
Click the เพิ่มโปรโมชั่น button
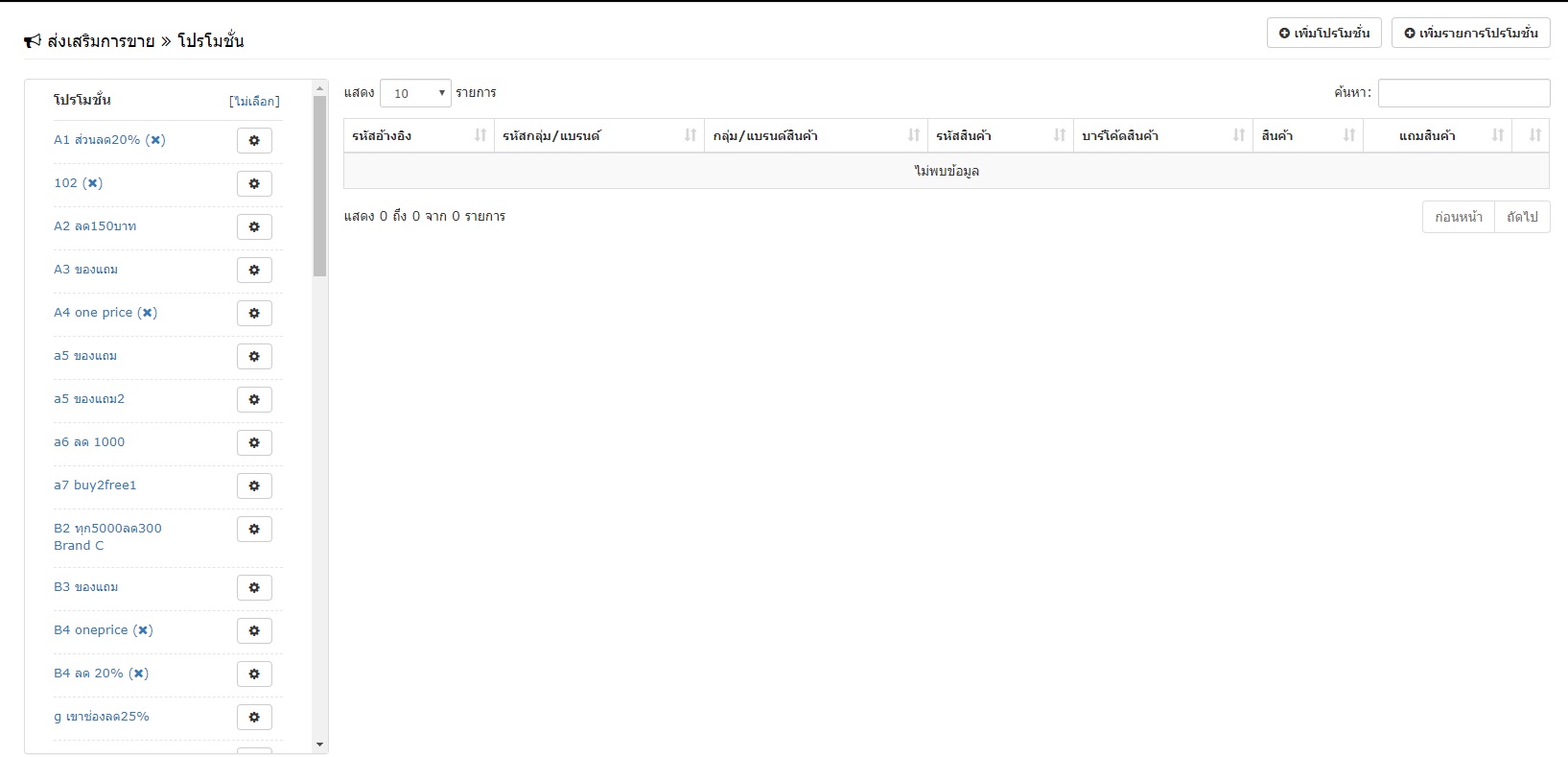point(1324,34)
